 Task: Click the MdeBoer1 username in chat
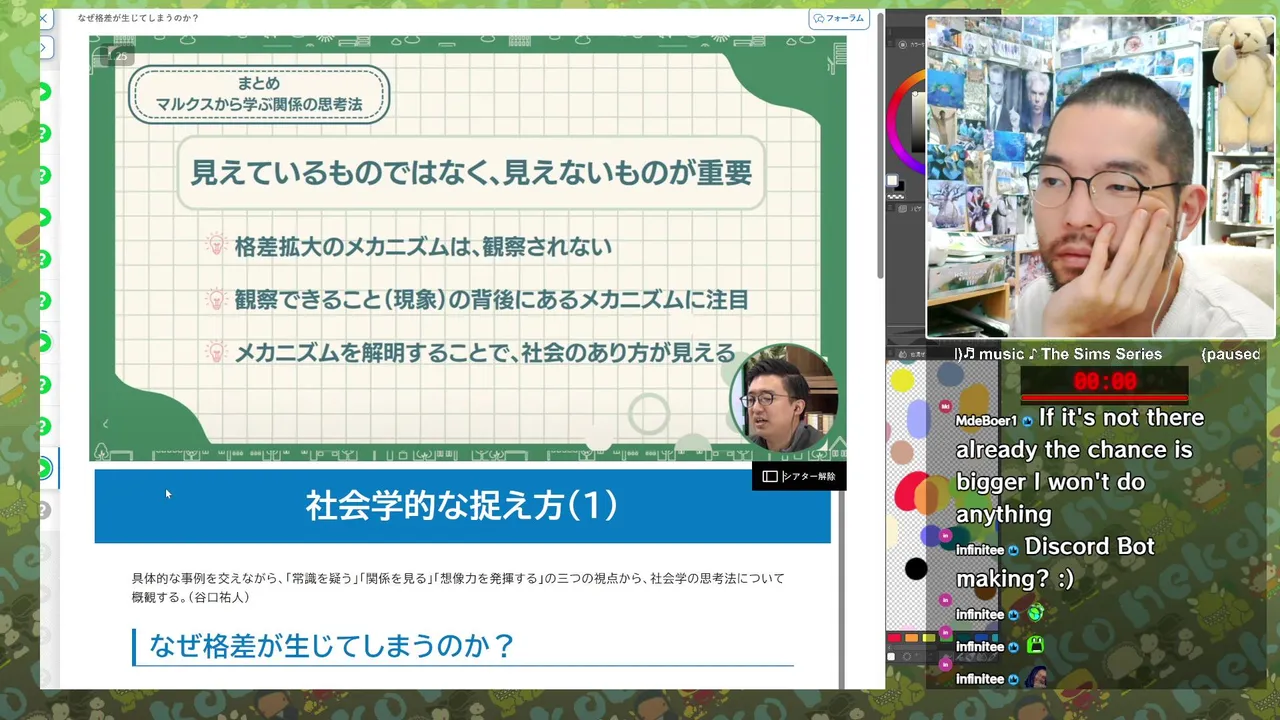point(986,421)
